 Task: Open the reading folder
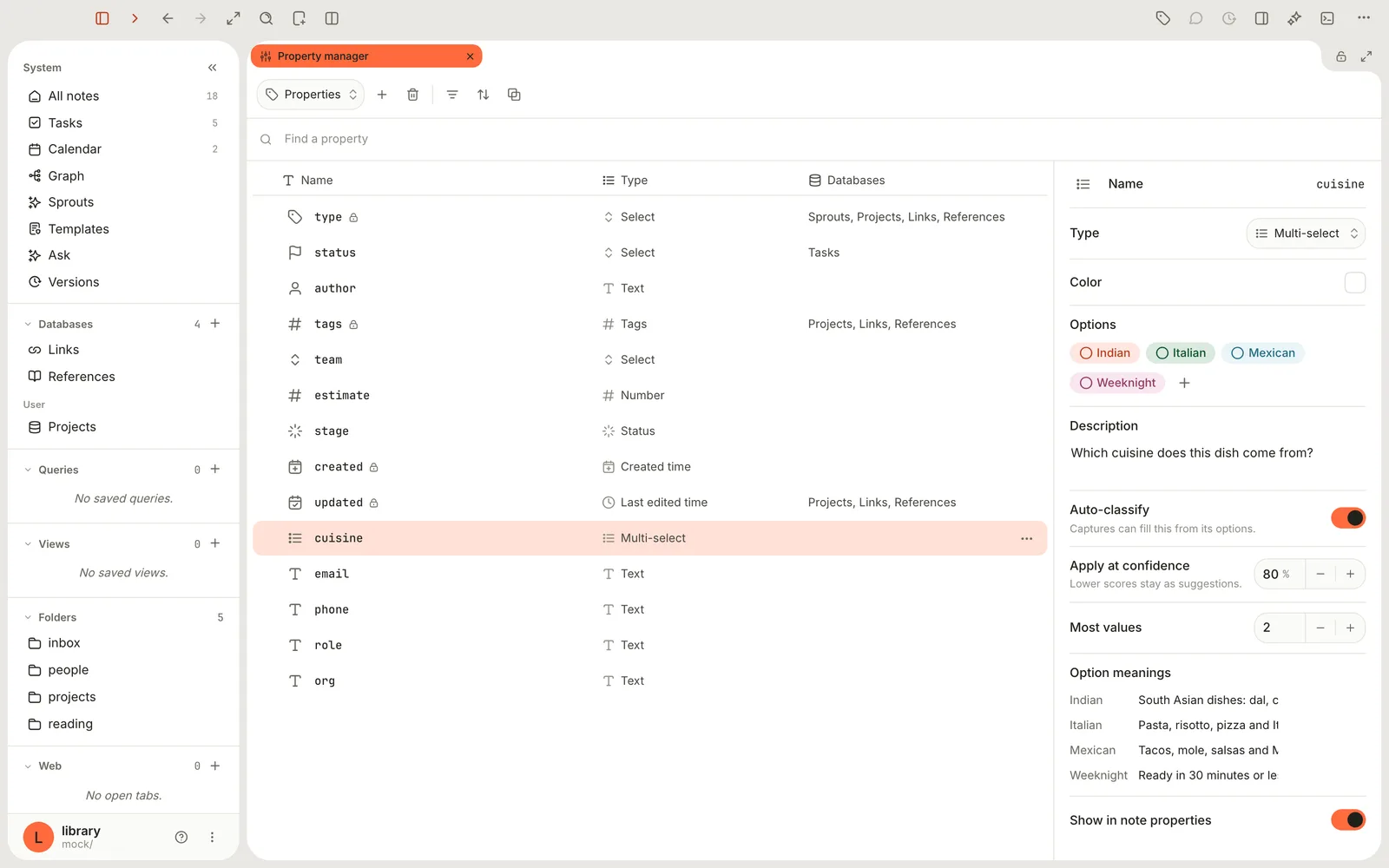(x=123, y=724)
